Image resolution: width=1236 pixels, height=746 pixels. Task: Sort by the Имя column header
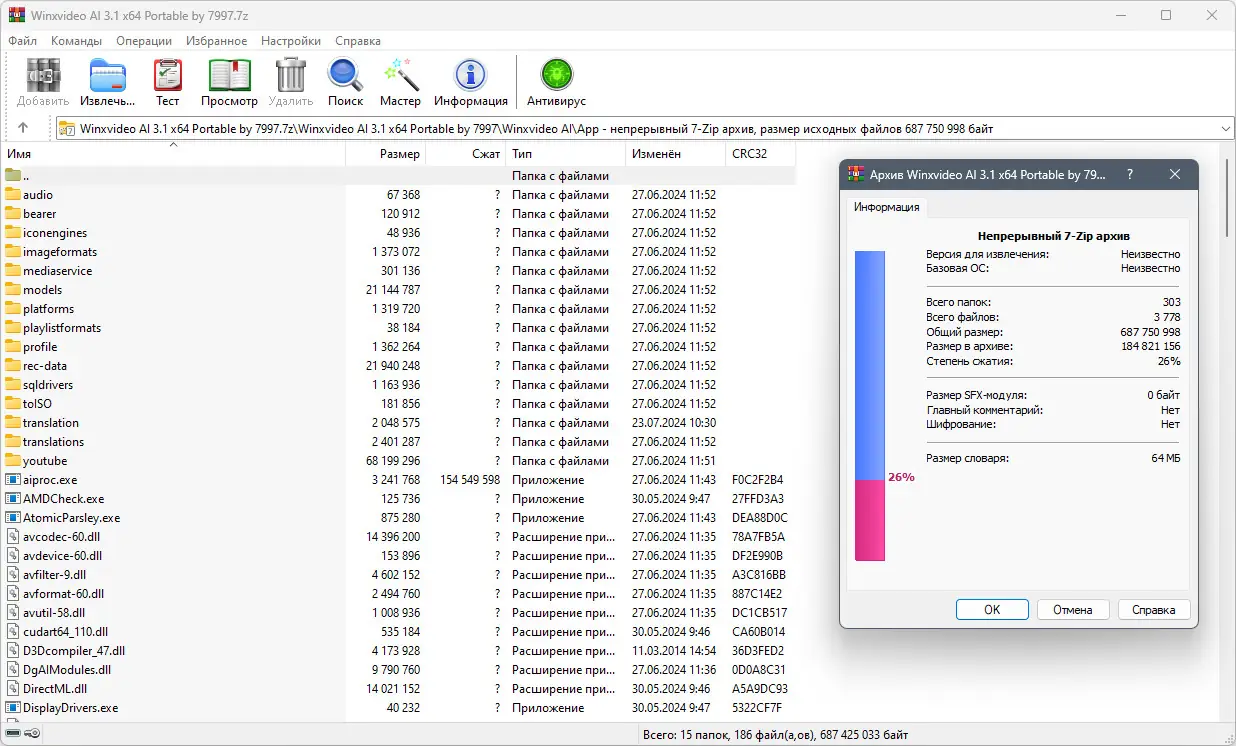point(173,154)
